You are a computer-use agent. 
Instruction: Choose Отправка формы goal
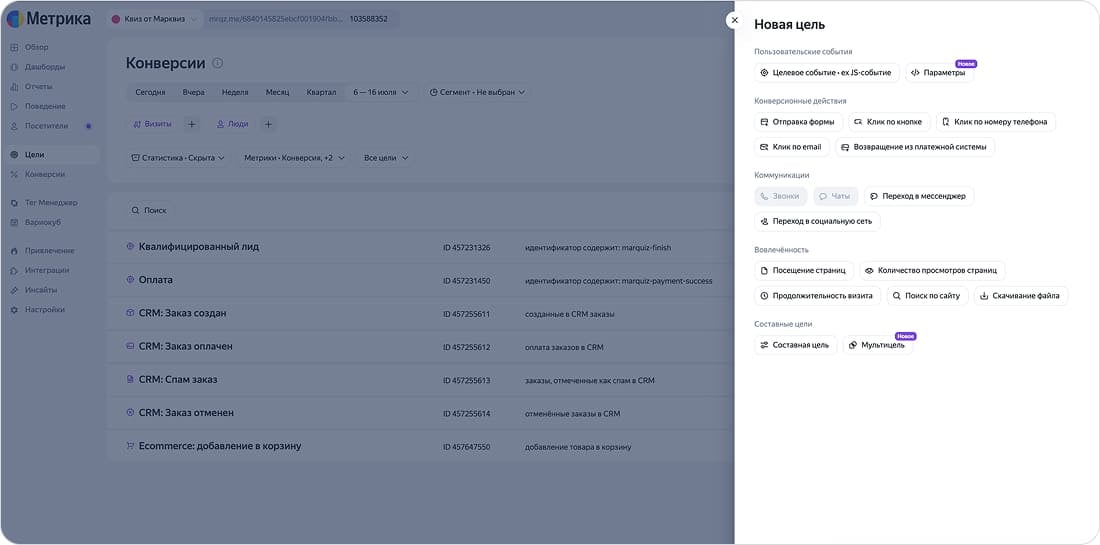click(x=798, y=121)
